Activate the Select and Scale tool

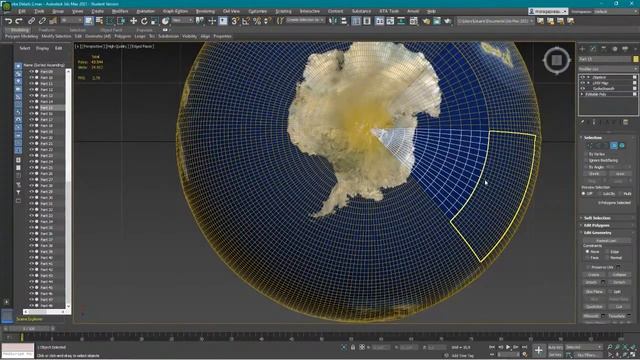tap(154, 21)
